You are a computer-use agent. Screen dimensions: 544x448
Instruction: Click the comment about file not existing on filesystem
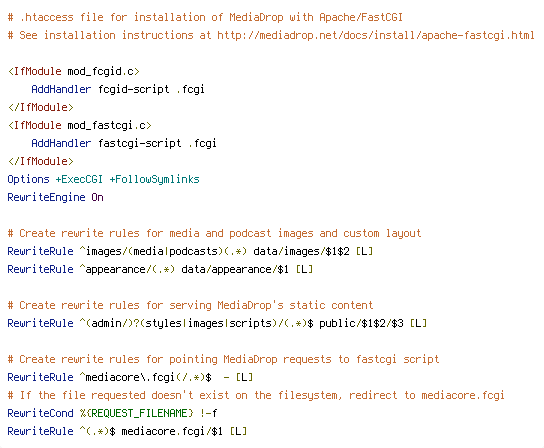256,395
